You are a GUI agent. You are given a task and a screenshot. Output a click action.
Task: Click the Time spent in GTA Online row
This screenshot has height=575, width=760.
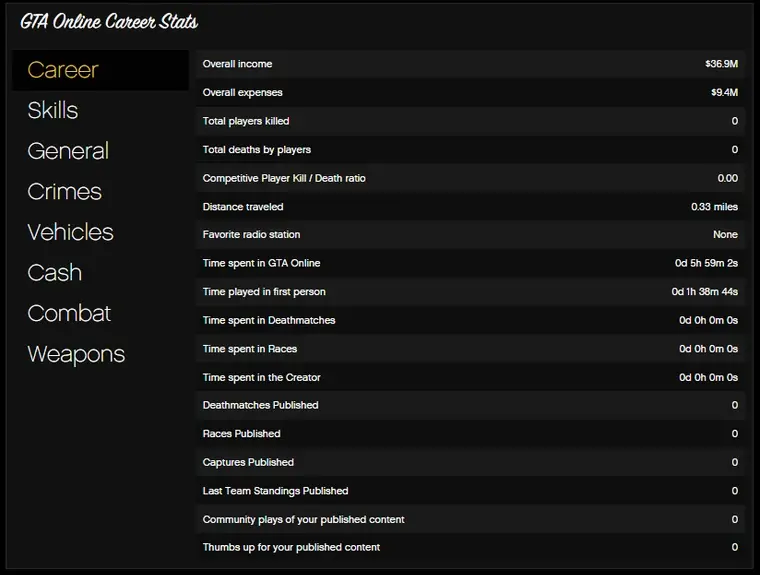tap(470, 263)
